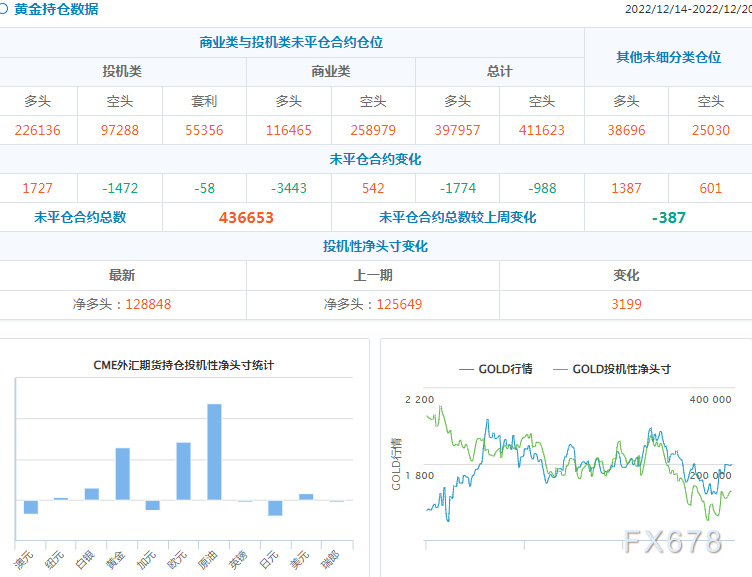Click the 其他未细分类仓位 header cell
Screen dimensions: 752x577
pos(668,57)
